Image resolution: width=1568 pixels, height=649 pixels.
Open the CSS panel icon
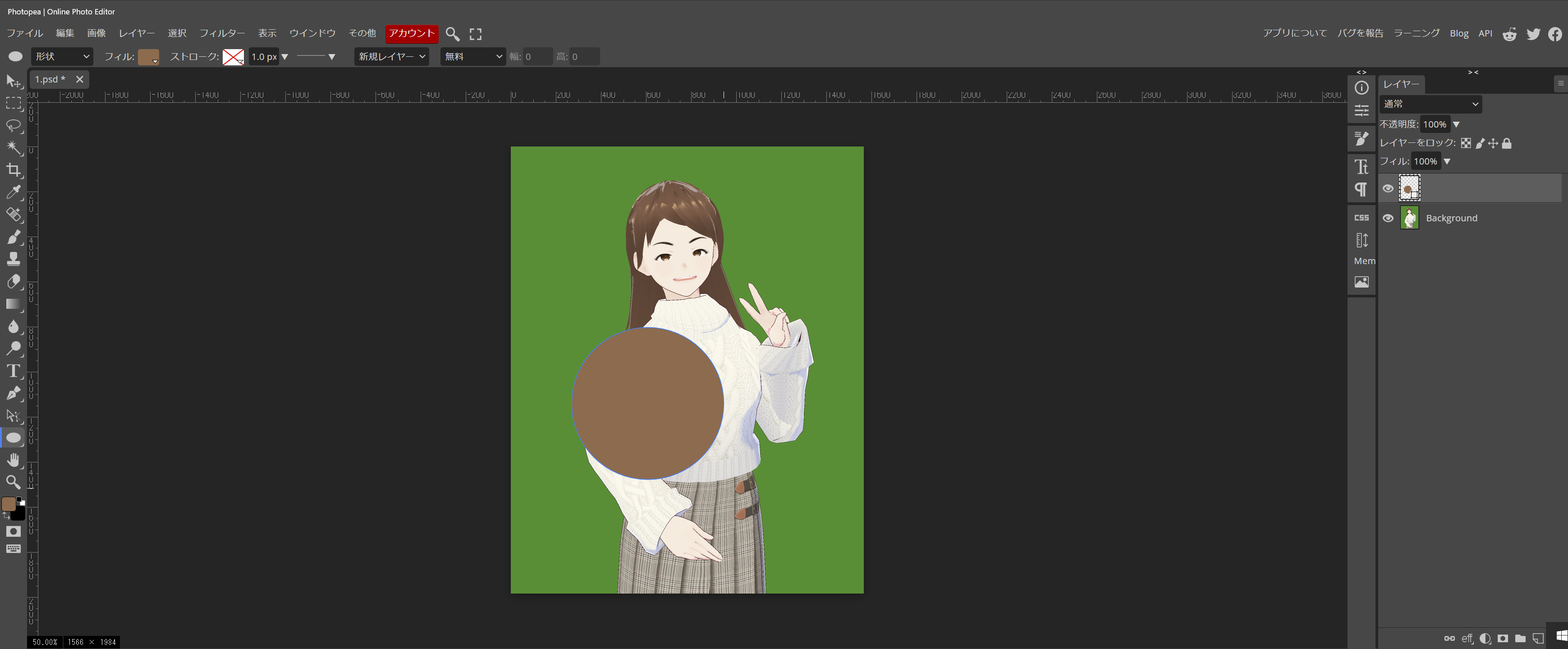pyautogui.click(x=1362, y=218)
